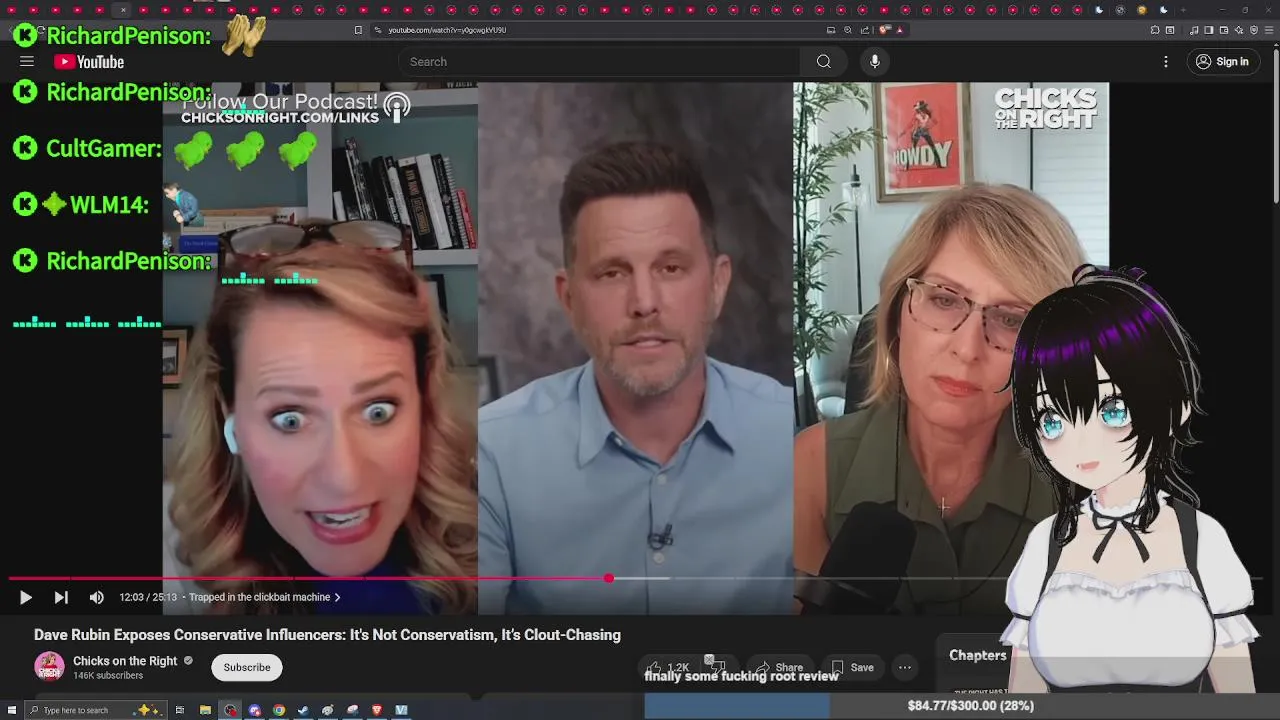
Task: Open Steam from the taskbar
Action: 303,710
